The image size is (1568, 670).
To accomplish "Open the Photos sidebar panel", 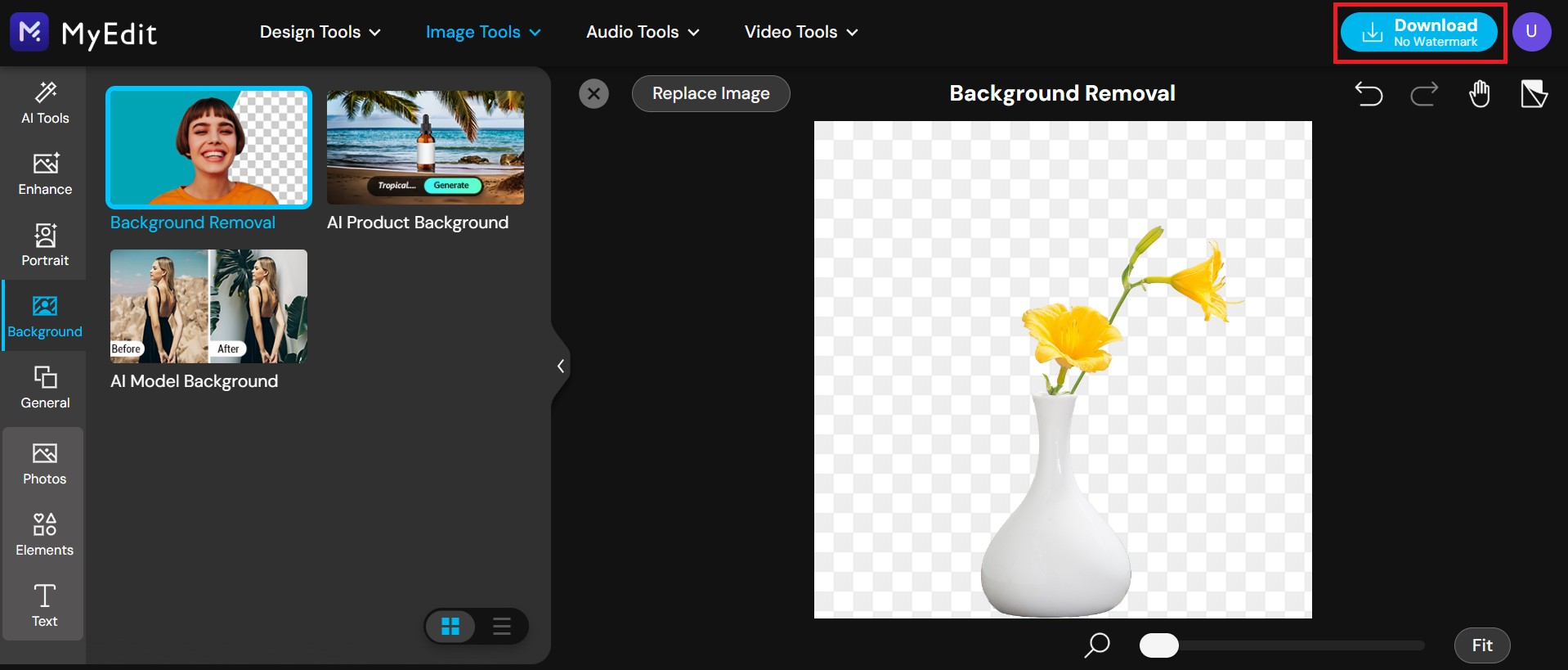I will pyautogui.click(x=44, y=463).
